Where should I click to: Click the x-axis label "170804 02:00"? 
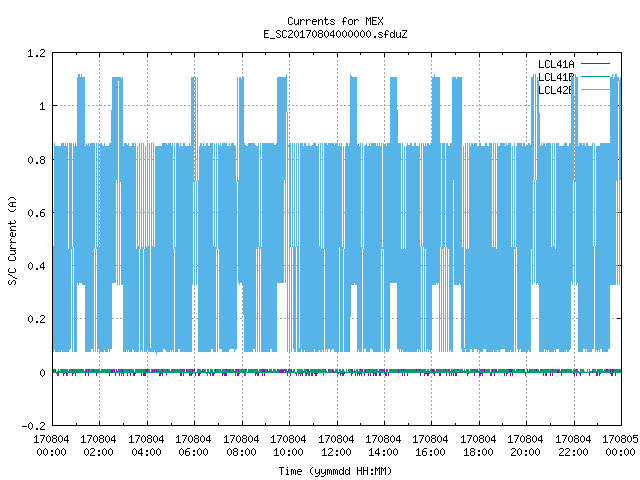click(x=98, y=446)
